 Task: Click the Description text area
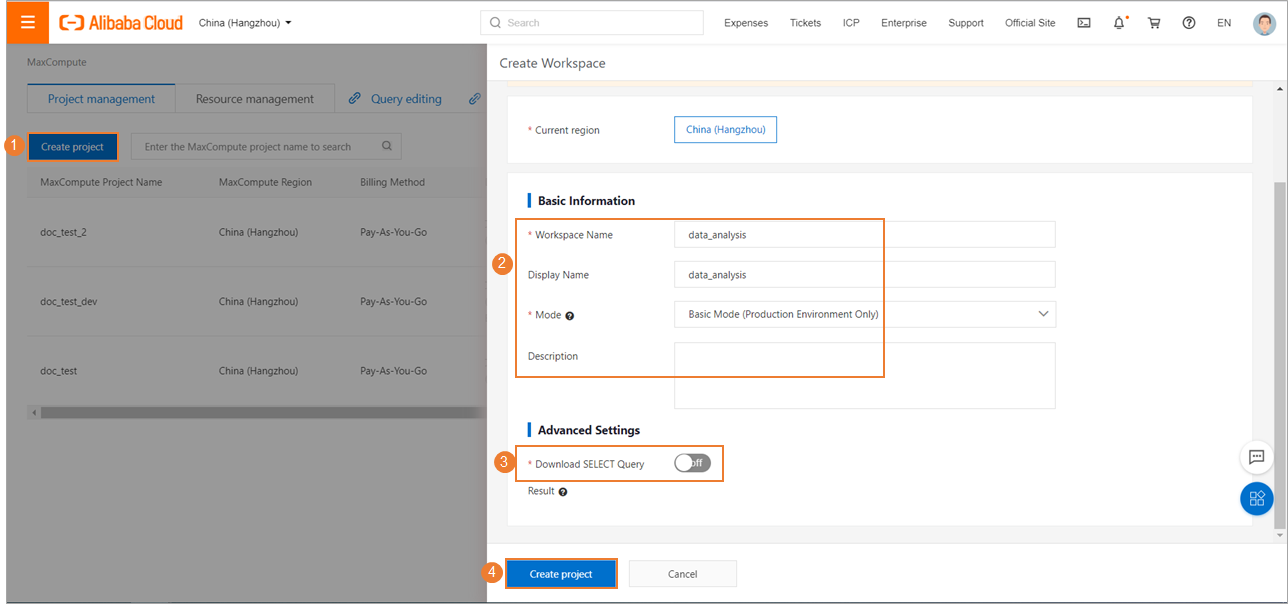865,375
